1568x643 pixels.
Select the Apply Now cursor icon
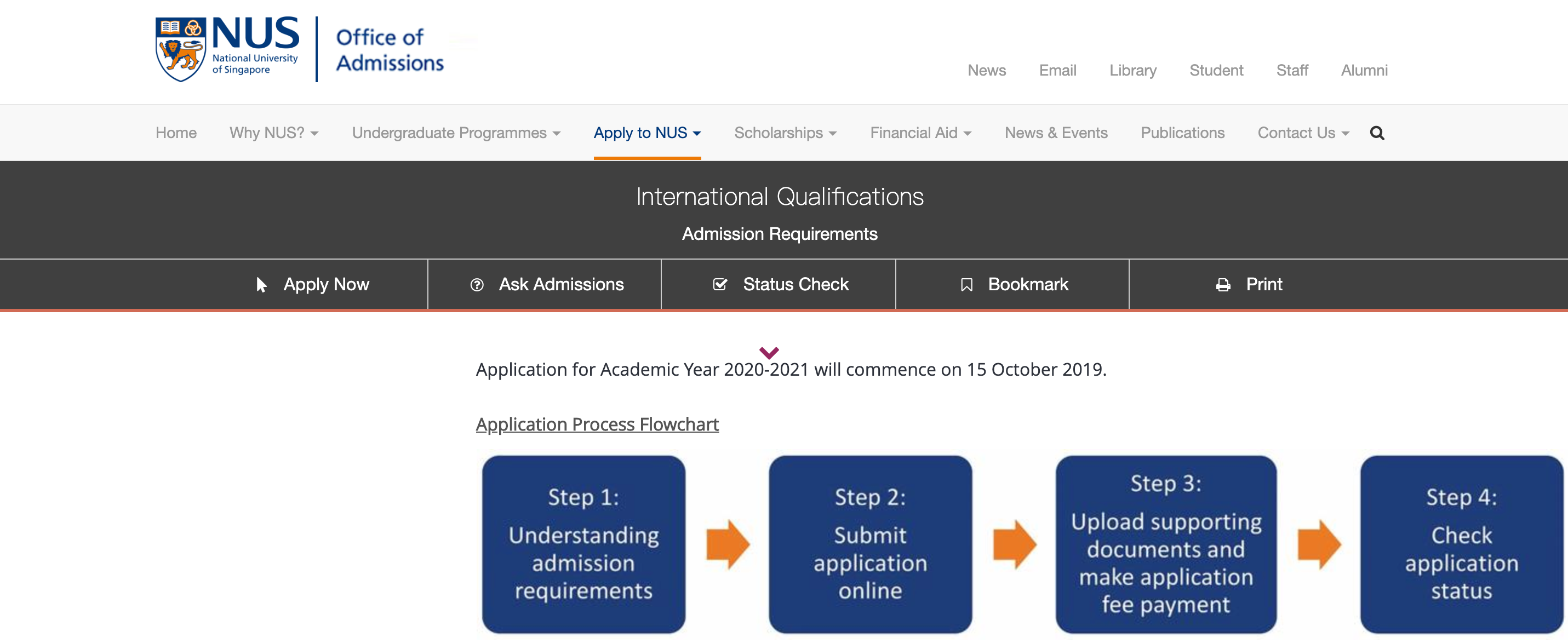coord(261,284)
